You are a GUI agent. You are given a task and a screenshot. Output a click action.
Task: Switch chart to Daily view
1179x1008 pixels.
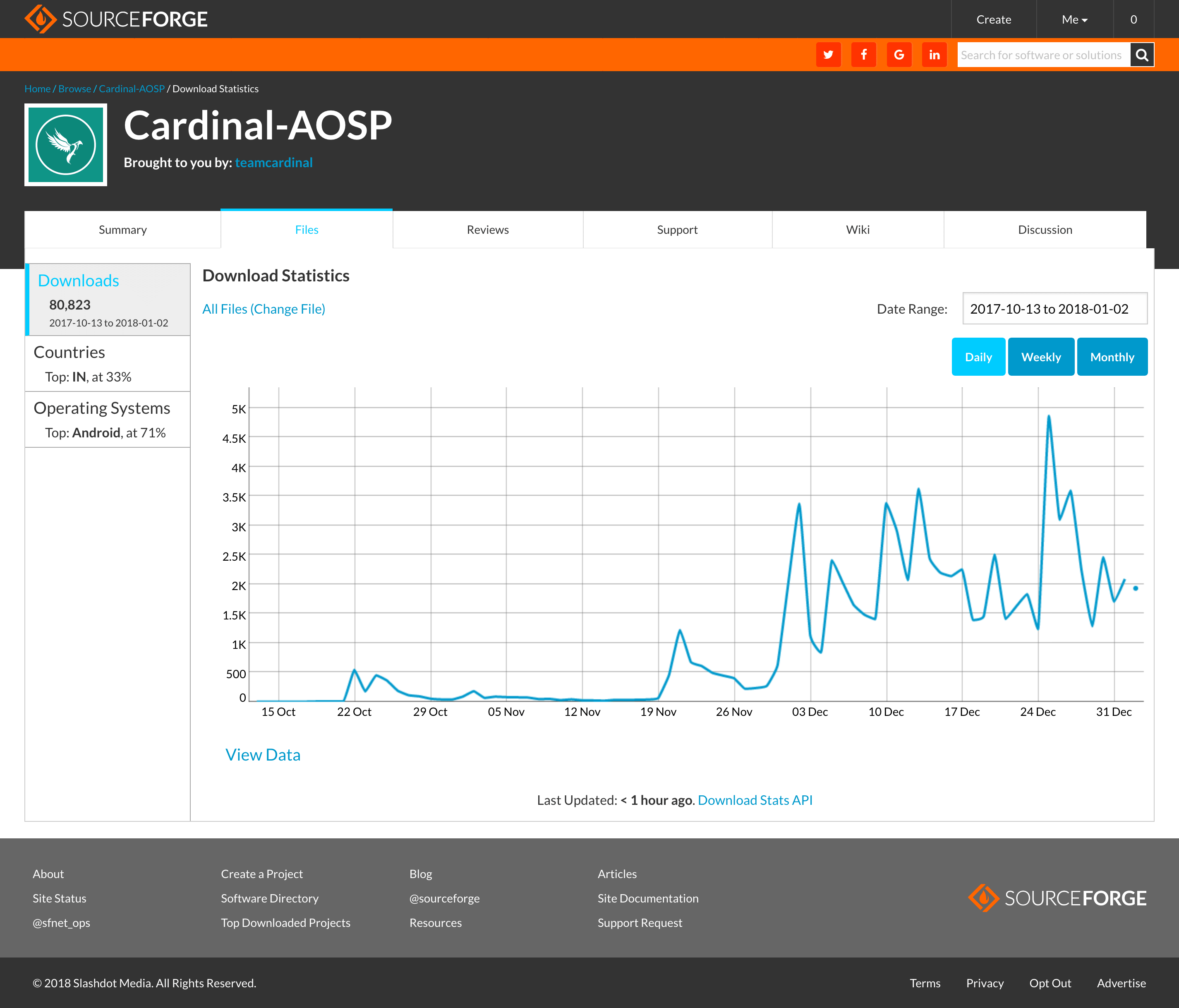coord(978,357)
